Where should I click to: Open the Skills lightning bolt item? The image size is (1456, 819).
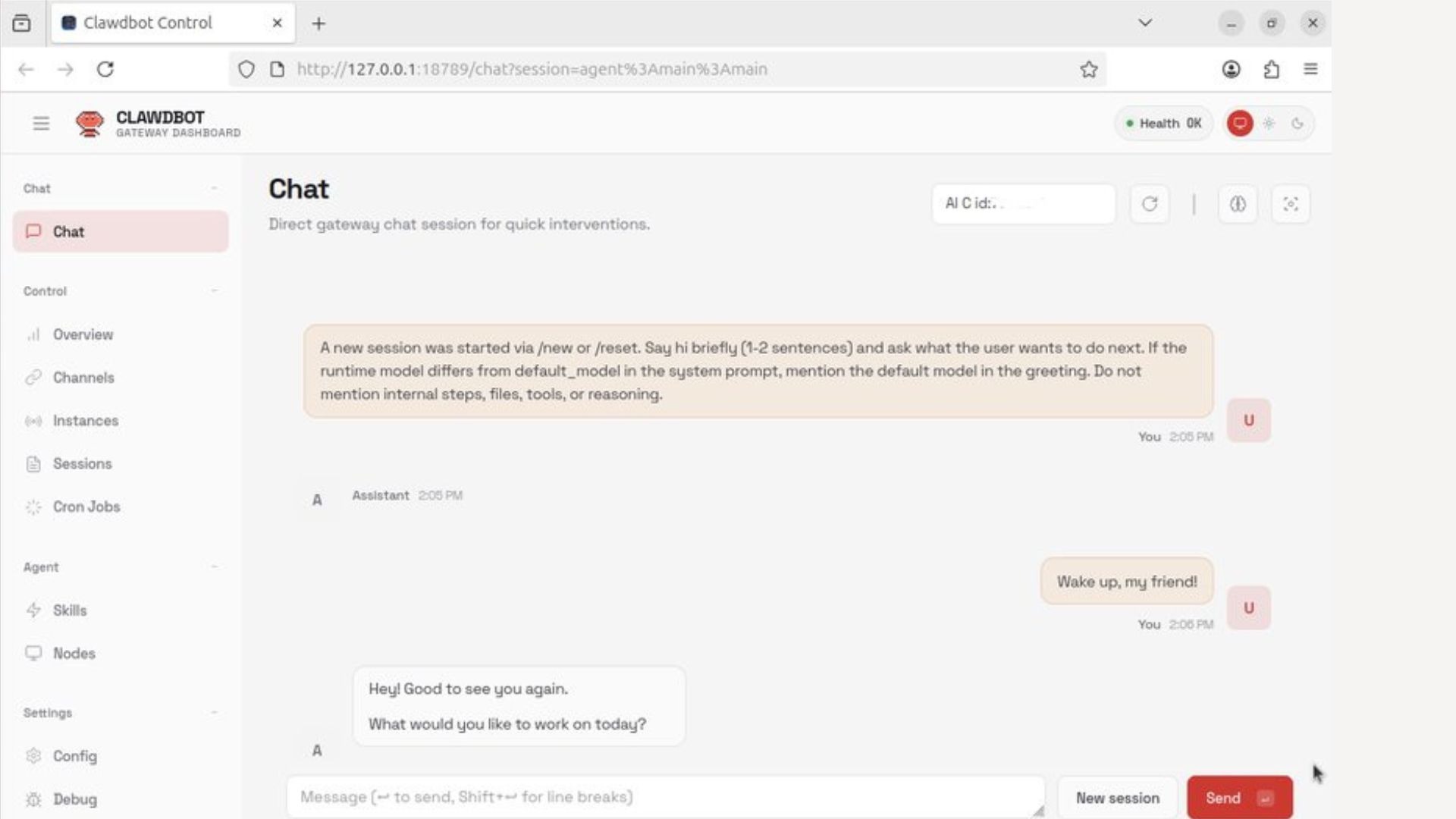(69, 610)
